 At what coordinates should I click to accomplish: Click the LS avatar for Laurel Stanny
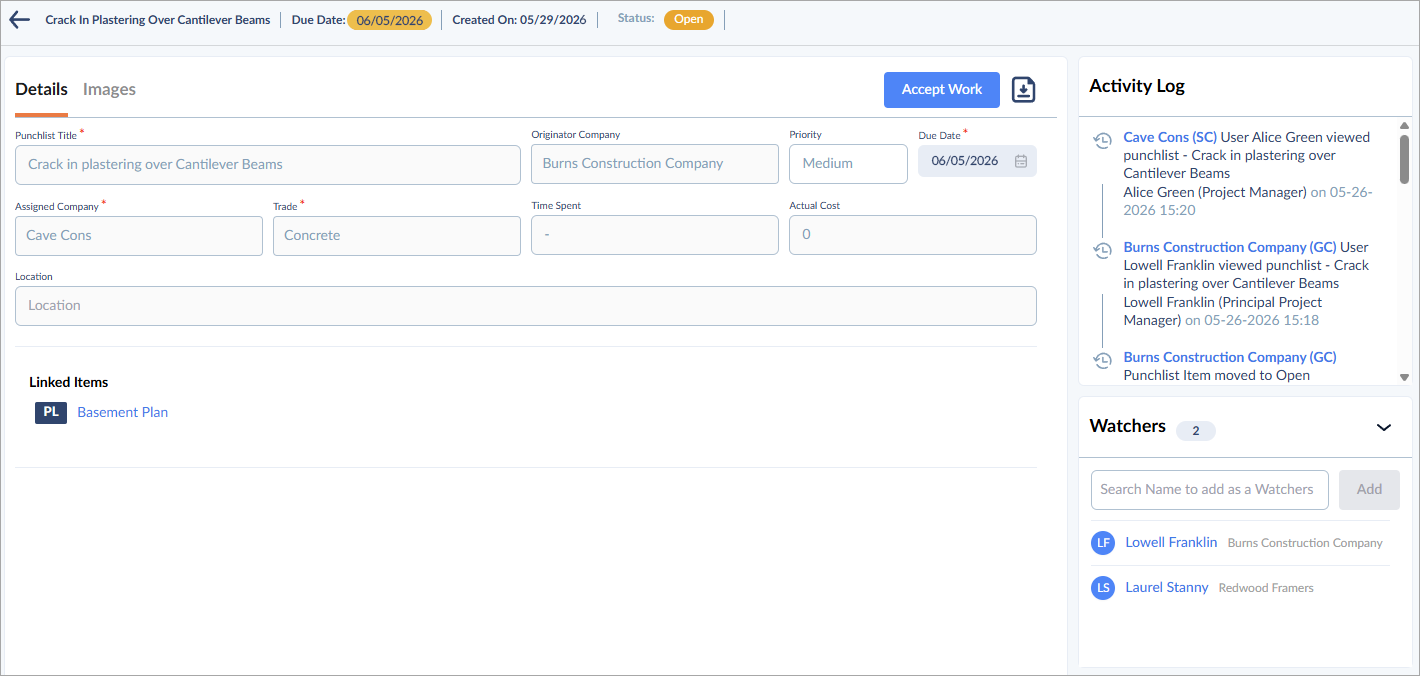coord(1103,588)
